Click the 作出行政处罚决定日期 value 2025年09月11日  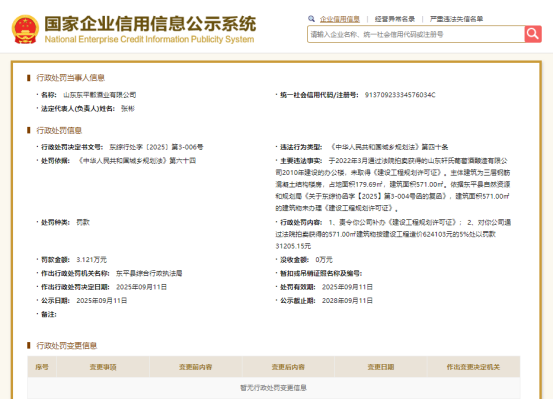(x=141, y=287)
